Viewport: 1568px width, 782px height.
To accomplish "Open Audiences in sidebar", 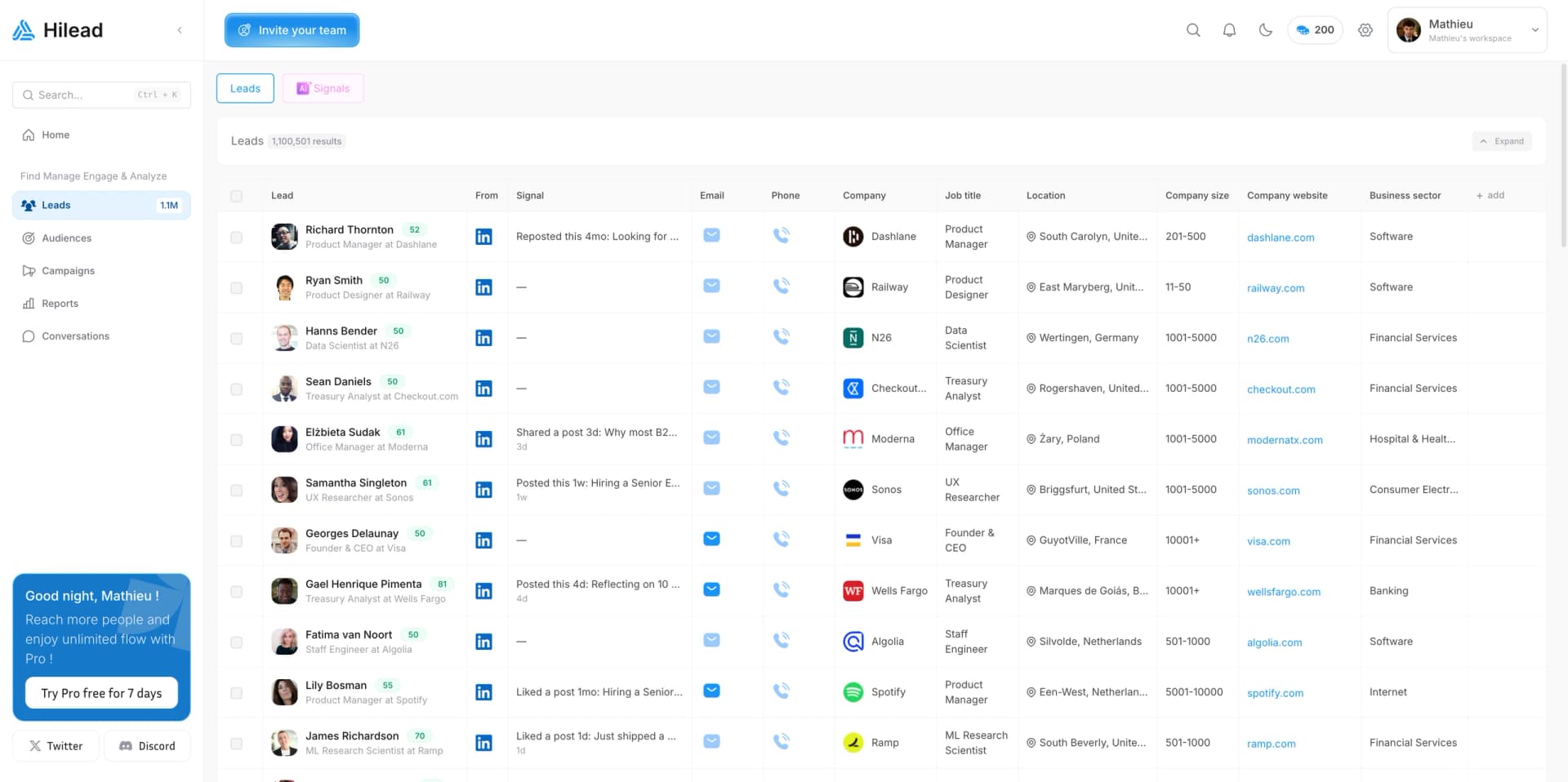I will point(101,238).
